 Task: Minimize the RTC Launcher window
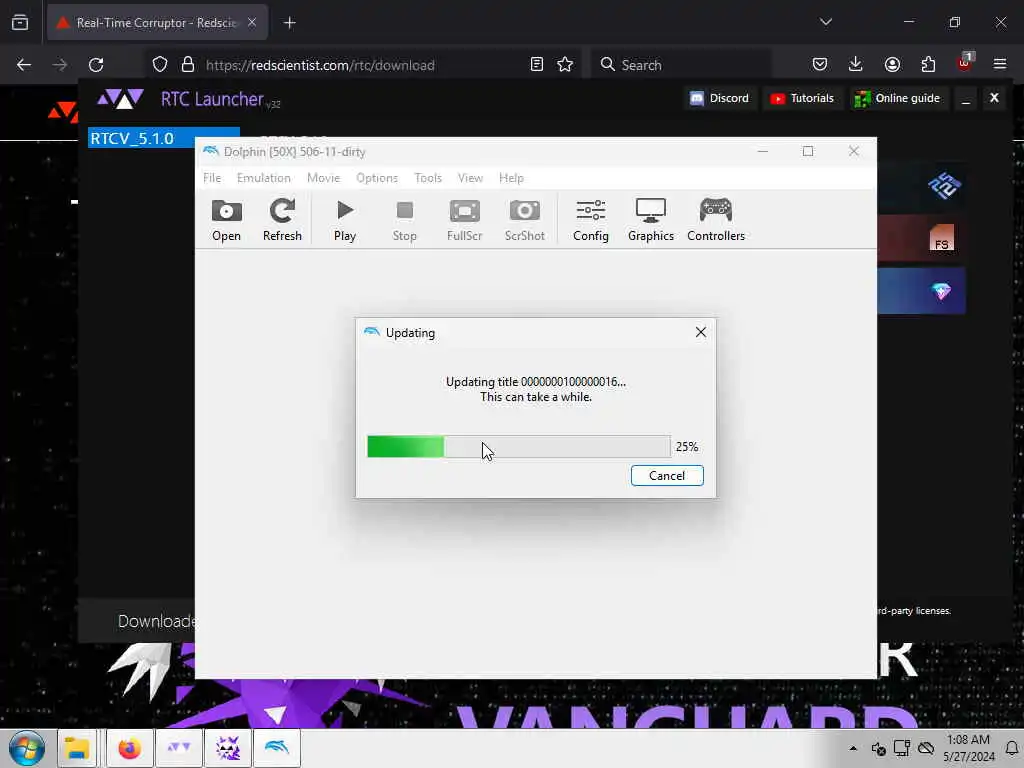(966, 99)
